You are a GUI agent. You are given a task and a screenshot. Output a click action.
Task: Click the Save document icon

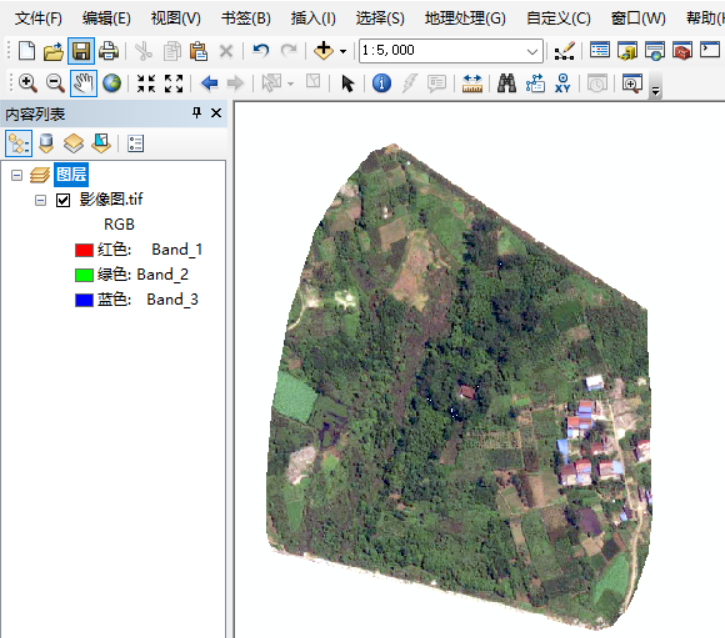pyautogui.click(x=81, y=51)
